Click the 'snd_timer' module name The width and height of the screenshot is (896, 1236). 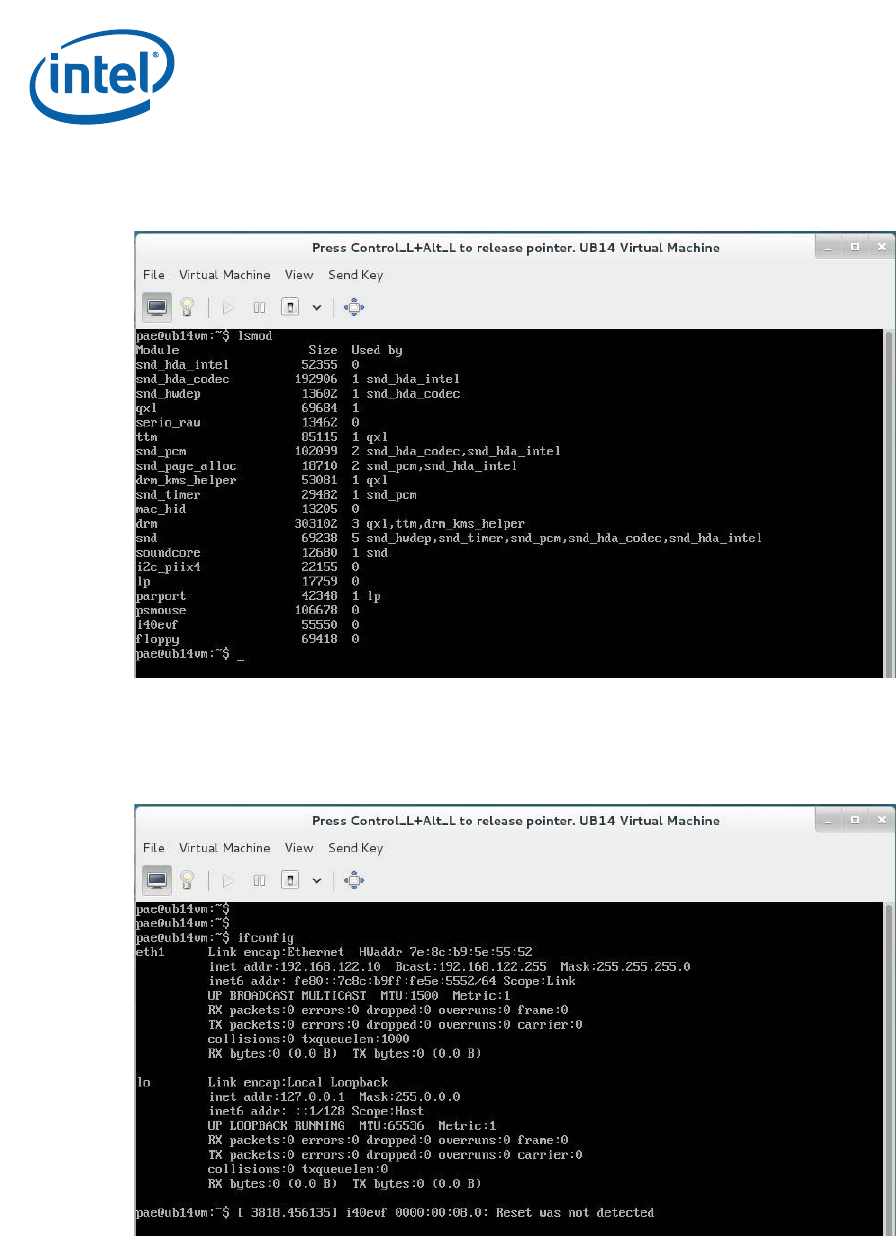[x=168, y=495]
